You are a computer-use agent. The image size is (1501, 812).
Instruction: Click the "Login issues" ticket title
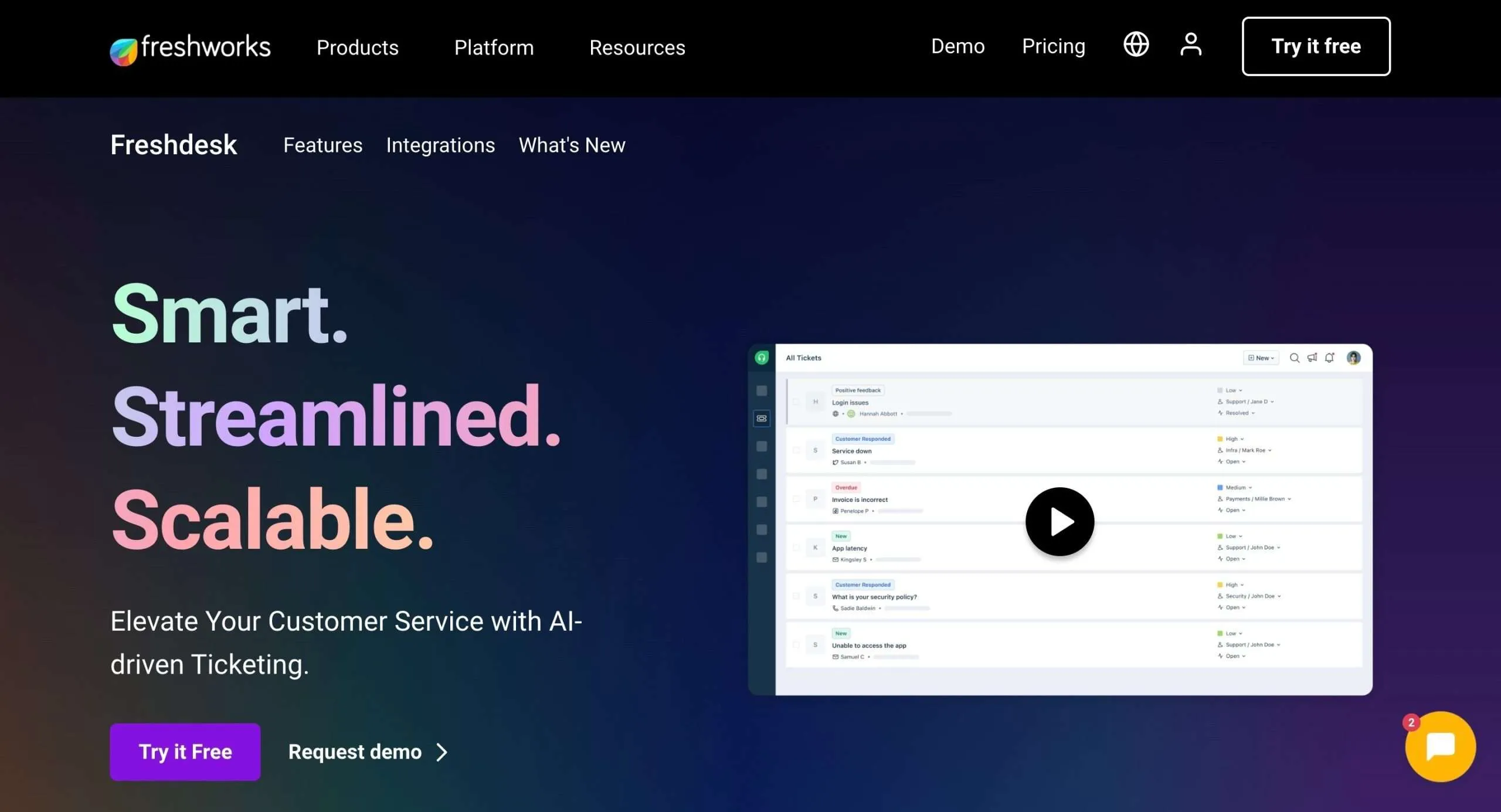point(850,403)
